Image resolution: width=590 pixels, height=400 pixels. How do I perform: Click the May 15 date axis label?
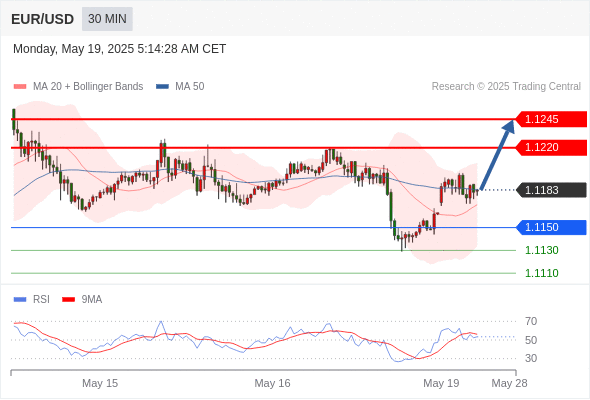point(100,383)
